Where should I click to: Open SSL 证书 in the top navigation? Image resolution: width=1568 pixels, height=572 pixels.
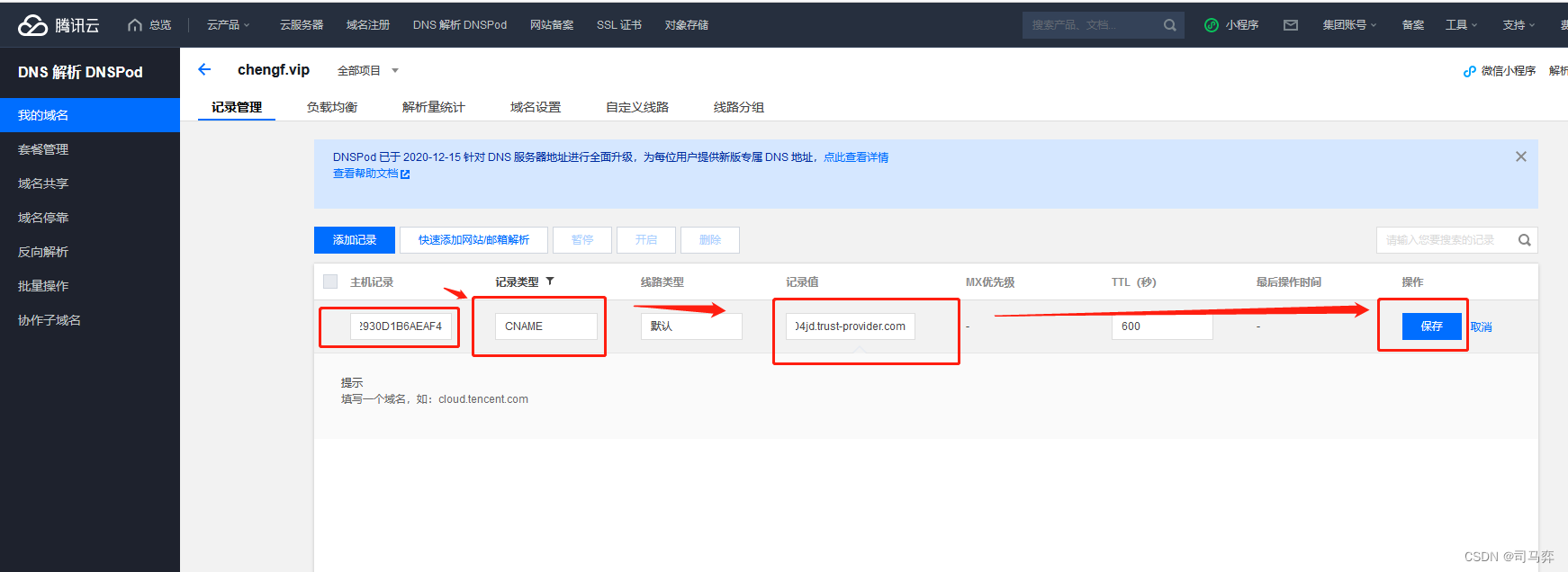618,25
